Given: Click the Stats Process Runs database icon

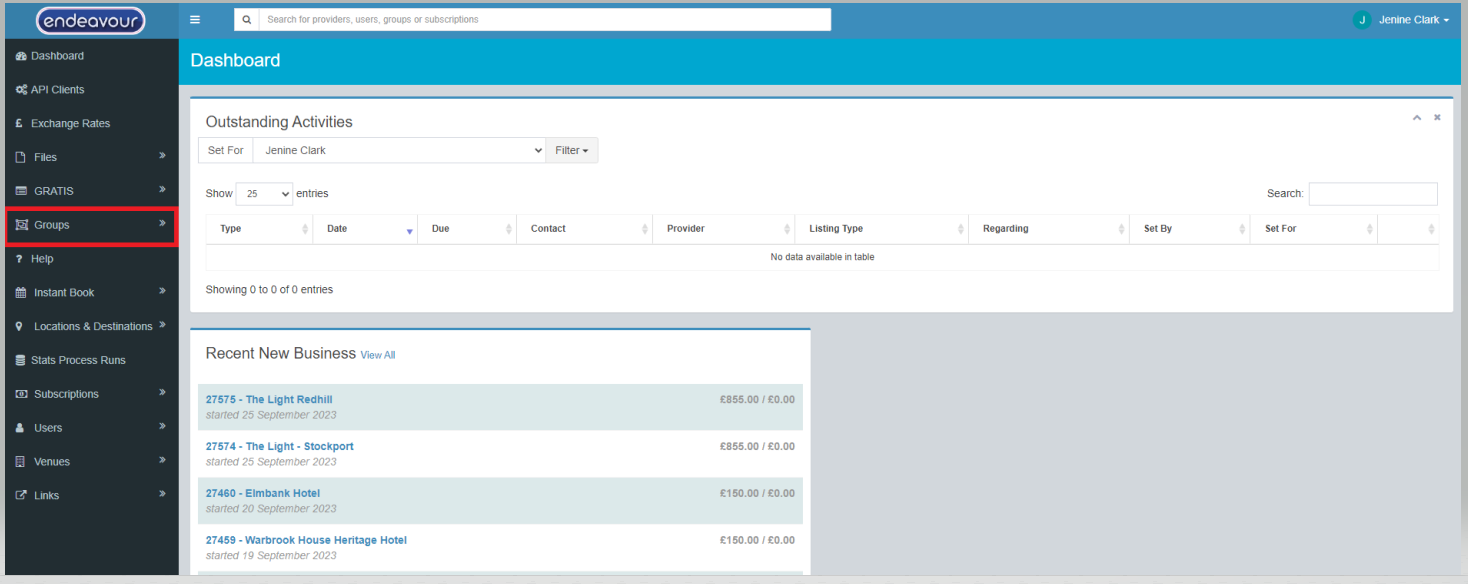Looking at the screenshot, I should coord(21,360).
